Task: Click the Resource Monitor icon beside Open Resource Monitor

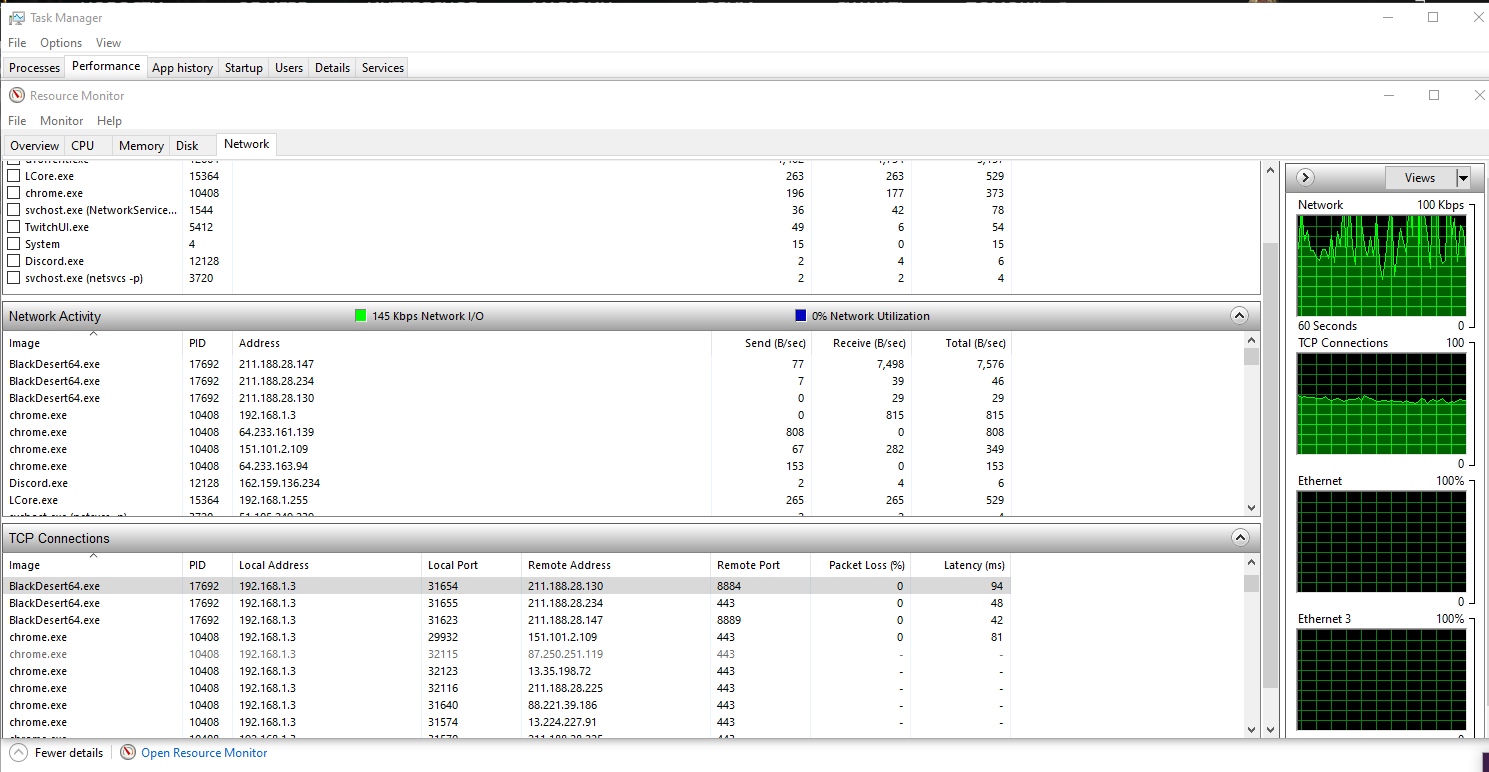Action: [128, 752]
